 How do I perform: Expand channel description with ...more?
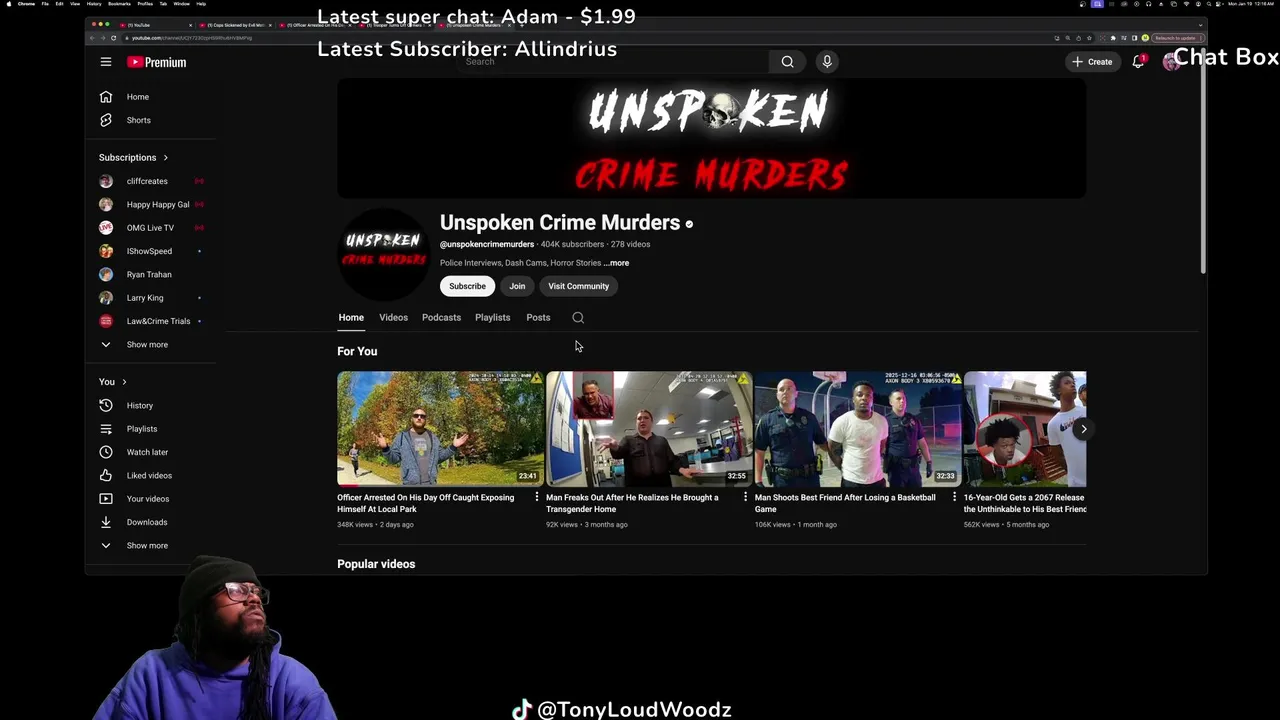click(616, 263)
